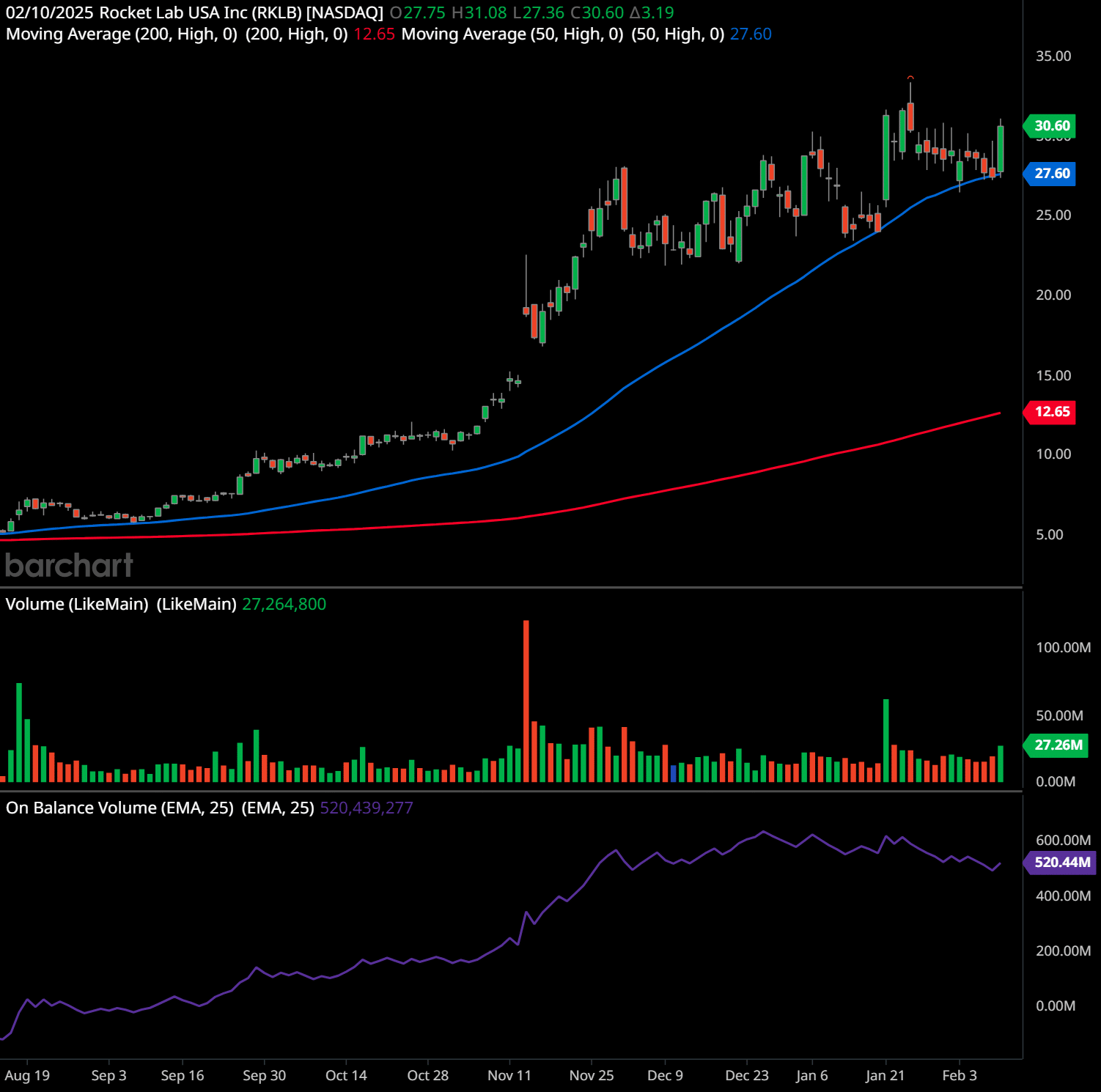Select the close value C30.60 in header
The image size is (1101, 1092).
tap(597, 12)
